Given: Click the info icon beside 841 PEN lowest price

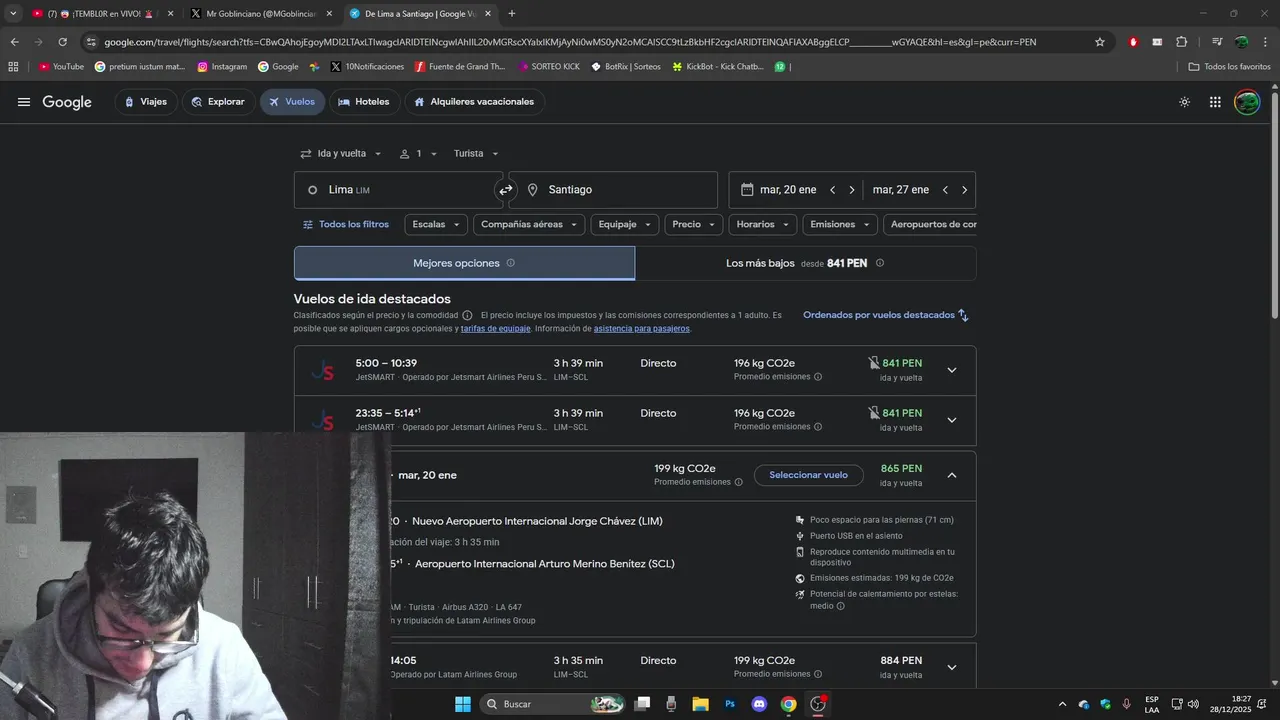Looking at the screenshot, I should coord(880,263).
